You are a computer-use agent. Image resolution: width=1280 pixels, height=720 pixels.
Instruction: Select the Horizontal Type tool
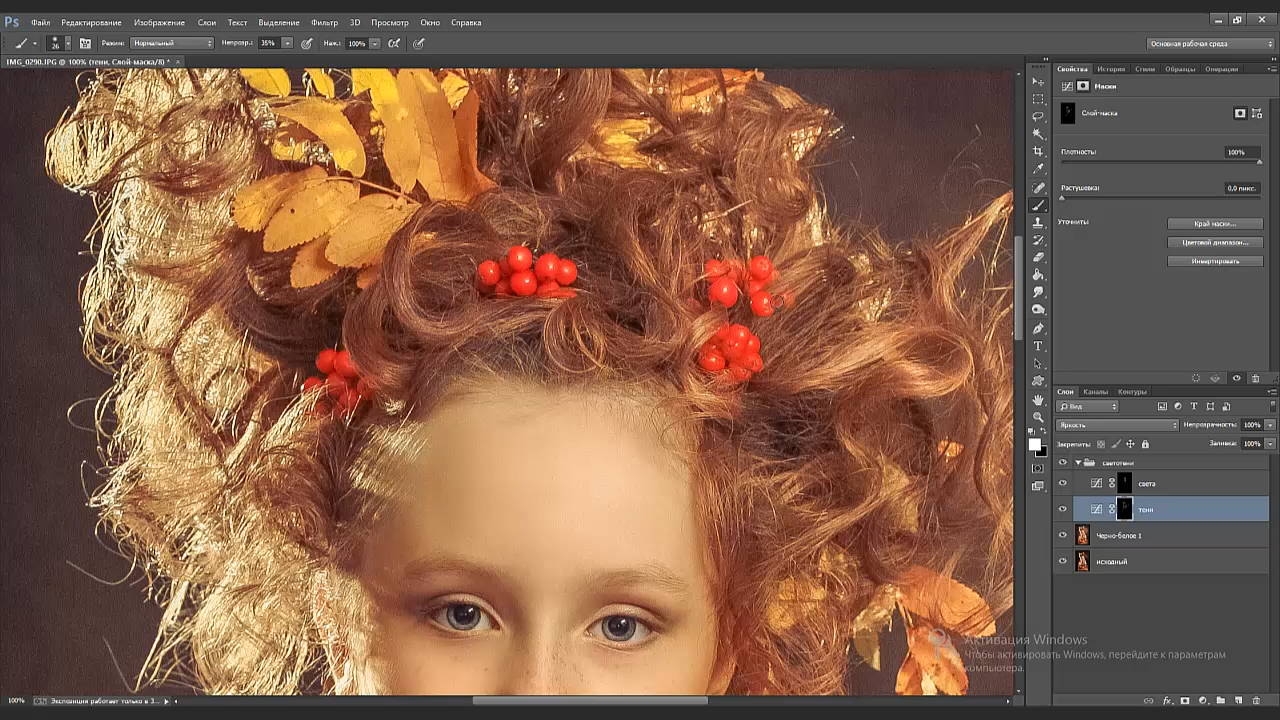click(1038, 346)
